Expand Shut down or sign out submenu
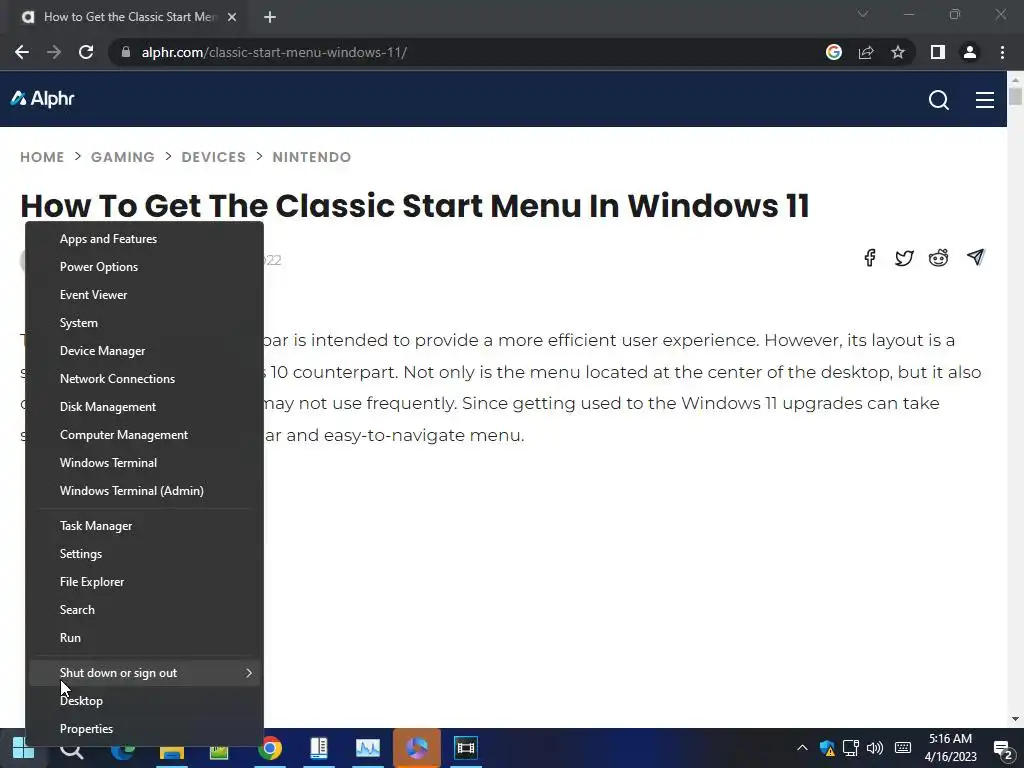The width and height of the screenshot is (1024, 768). point(144,673)
